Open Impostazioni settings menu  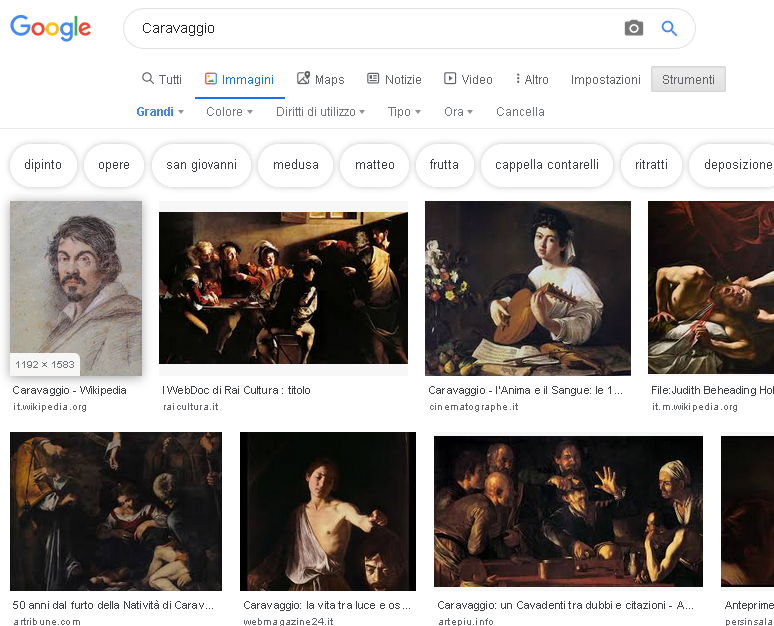click(606, 79)
